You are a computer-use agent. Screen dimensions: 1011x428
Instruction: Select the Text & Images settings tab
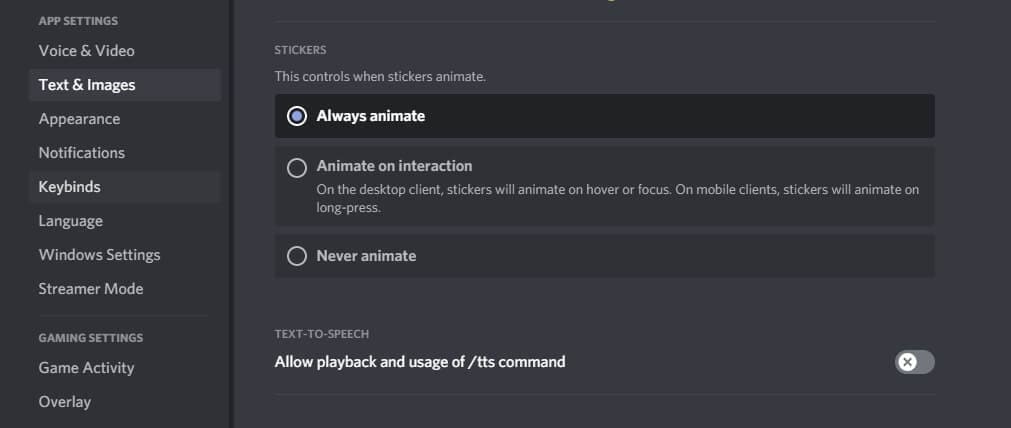coord(87,85)
